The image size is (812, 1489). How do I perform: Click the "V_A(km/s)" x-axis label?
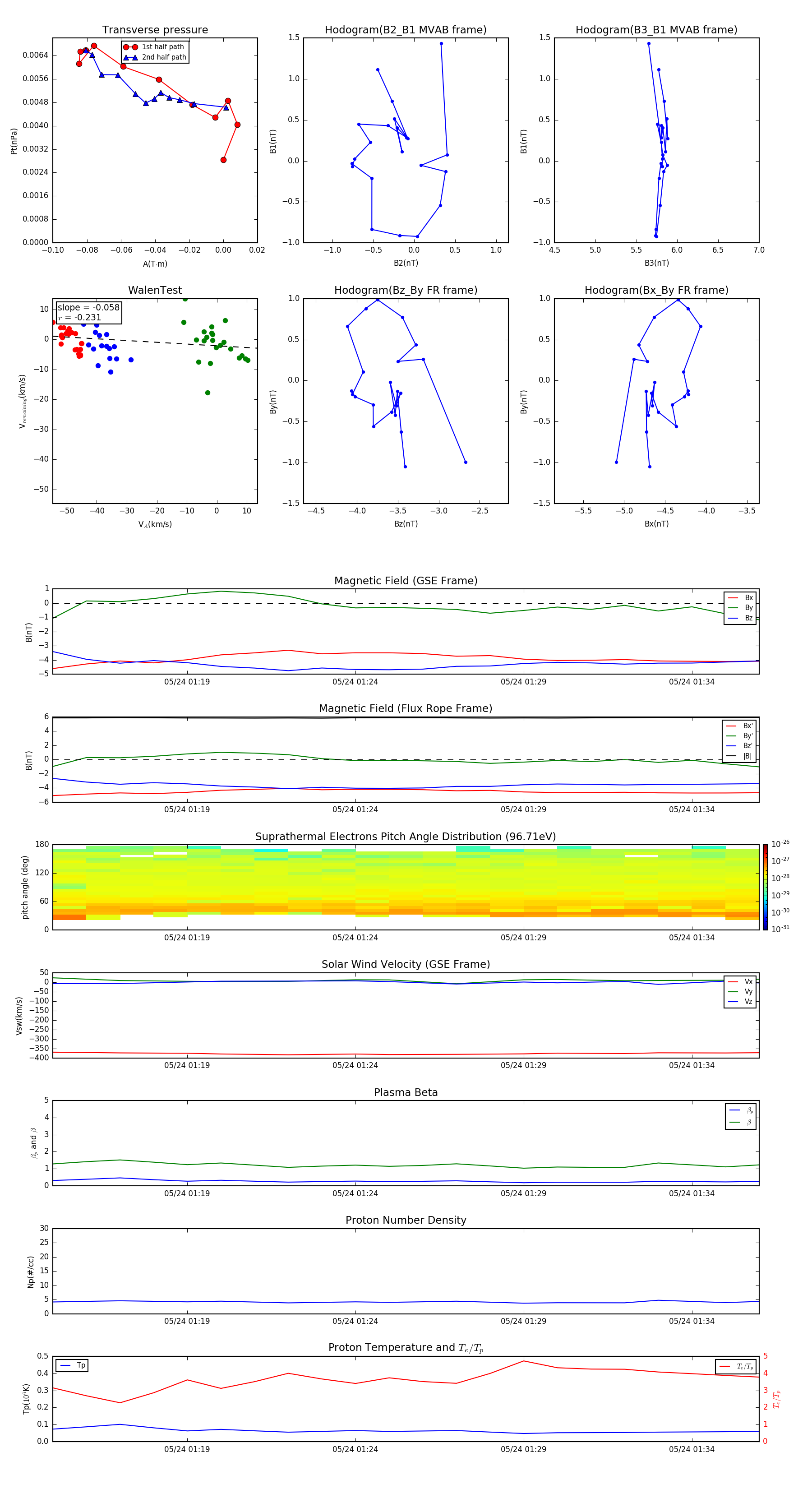coord(155,524)
